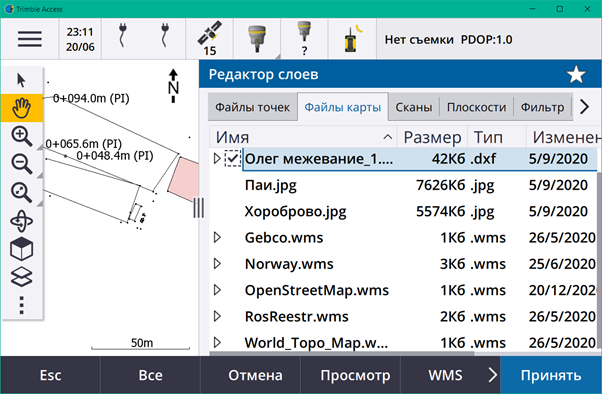Click the zoom out magnifier

pyautogui.click(x=22, y=164)
